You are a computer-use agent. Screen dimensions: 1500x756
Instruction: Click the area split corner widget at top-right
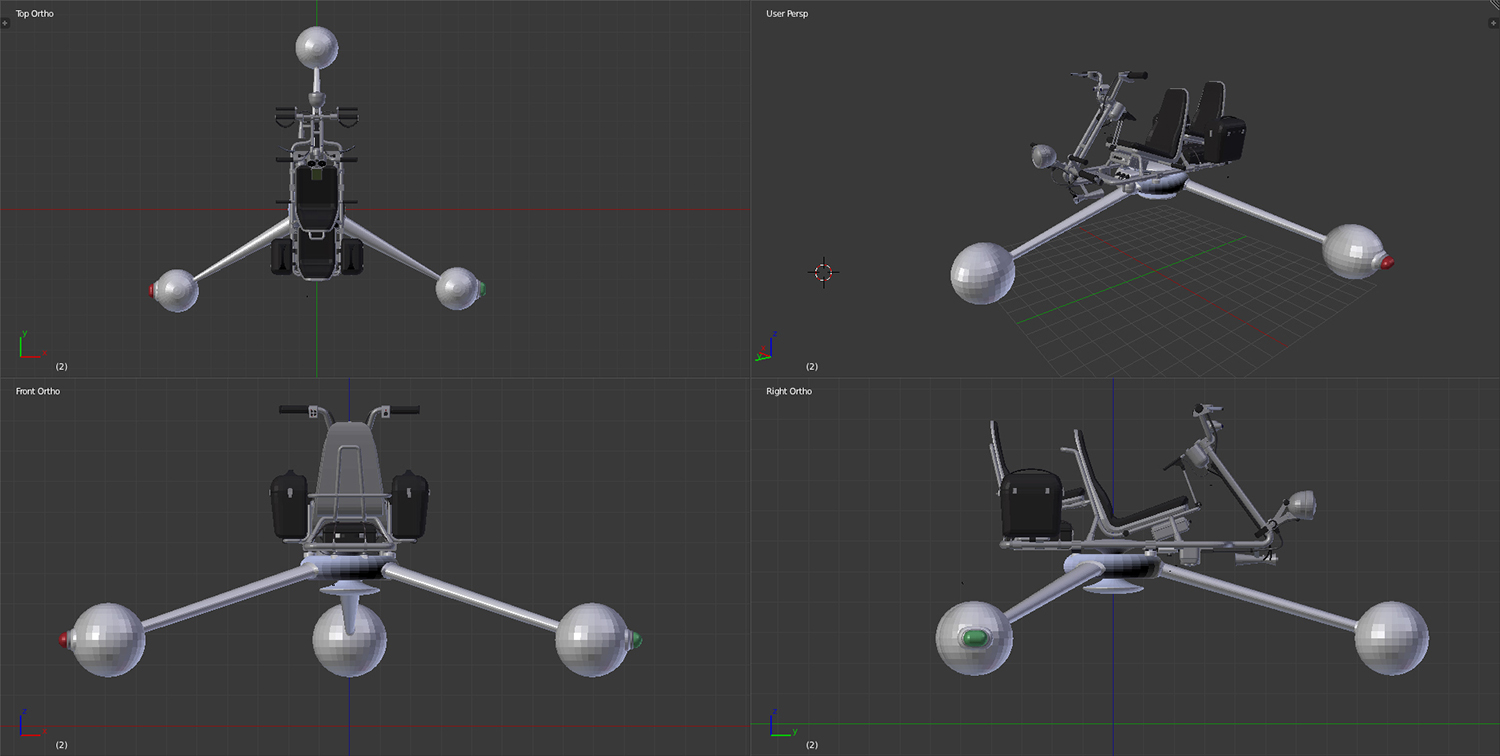[1493, 6]
